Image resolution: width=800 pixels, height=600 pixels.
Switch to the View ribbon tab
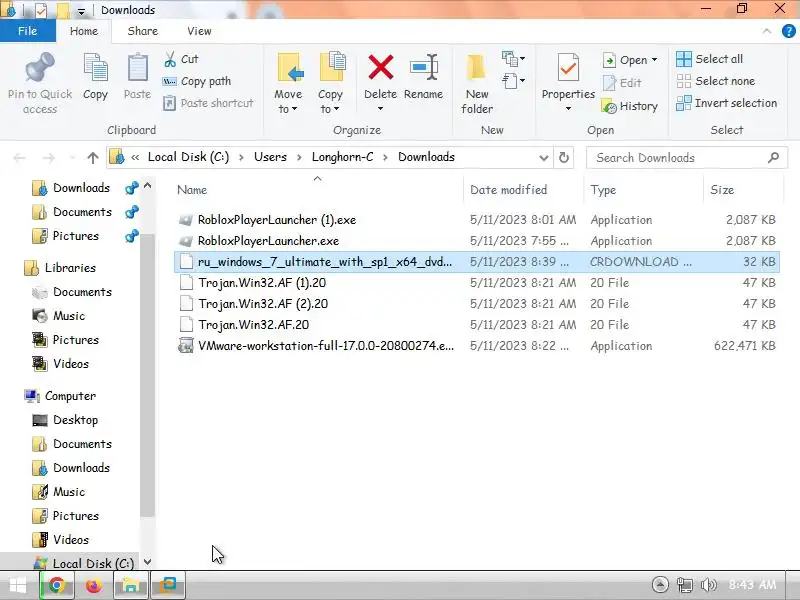199,31
